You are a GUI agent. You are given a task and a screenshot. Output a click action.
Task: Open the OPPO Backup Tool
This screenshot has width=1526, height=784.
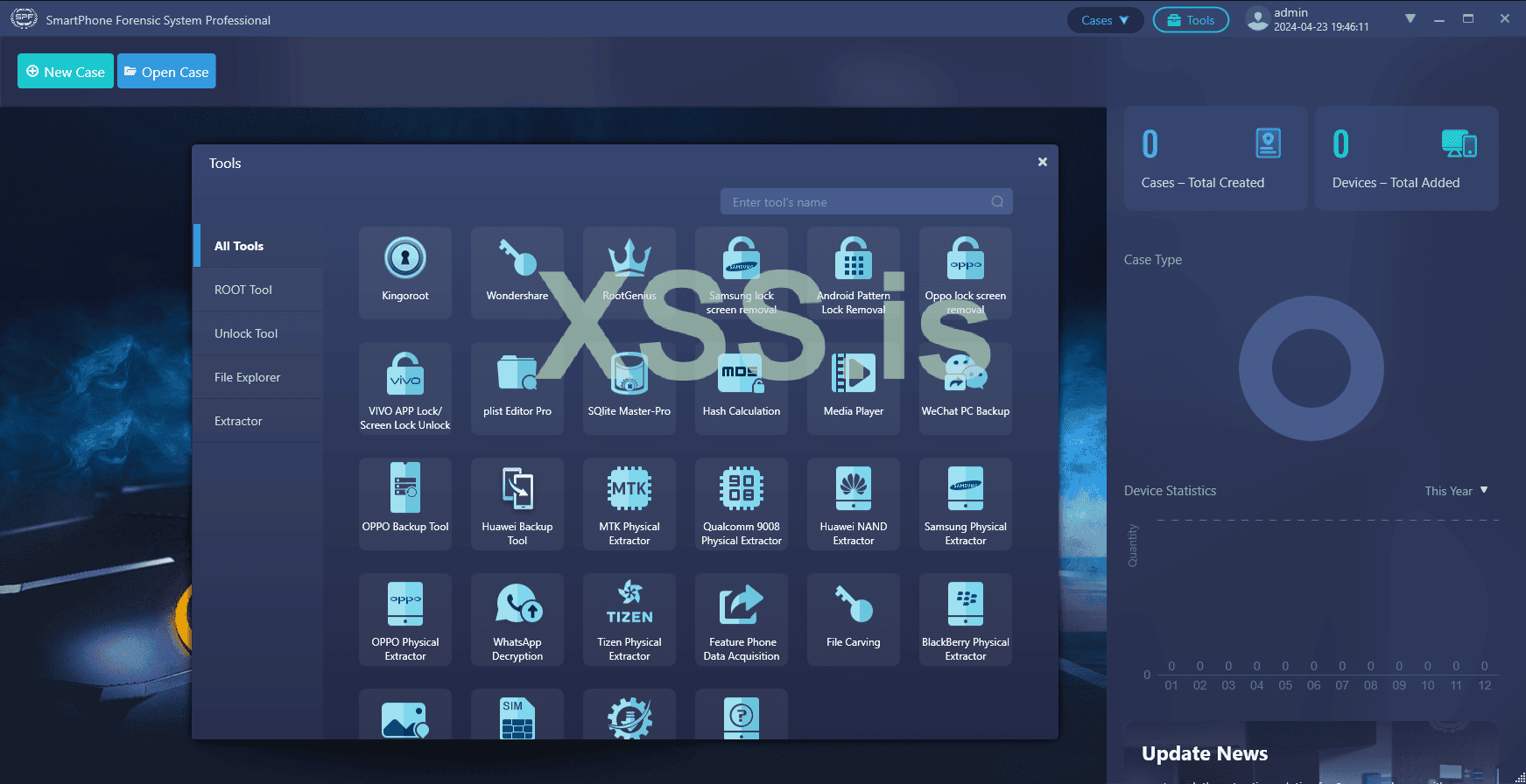coord(405,504)
